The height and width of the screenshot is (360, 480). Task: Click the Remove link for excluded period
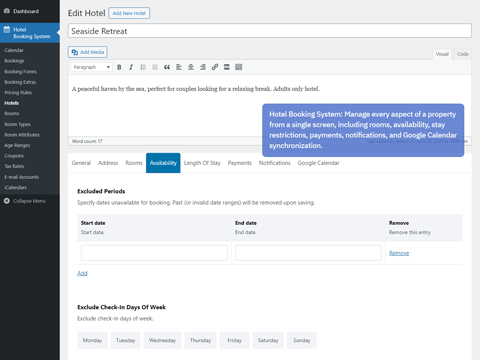point(399,253)
